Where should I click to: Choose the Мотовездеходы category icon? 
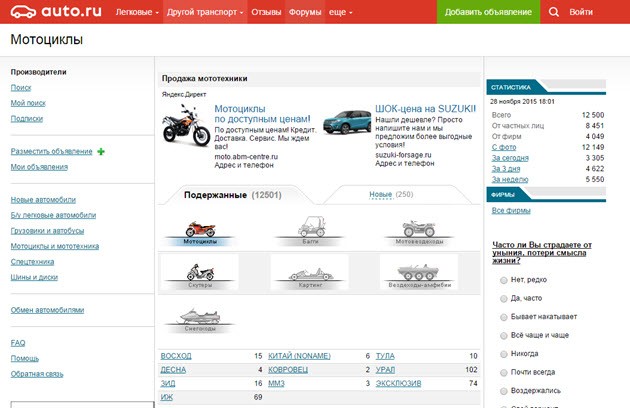pyautogui.click(x=418, y=229)
